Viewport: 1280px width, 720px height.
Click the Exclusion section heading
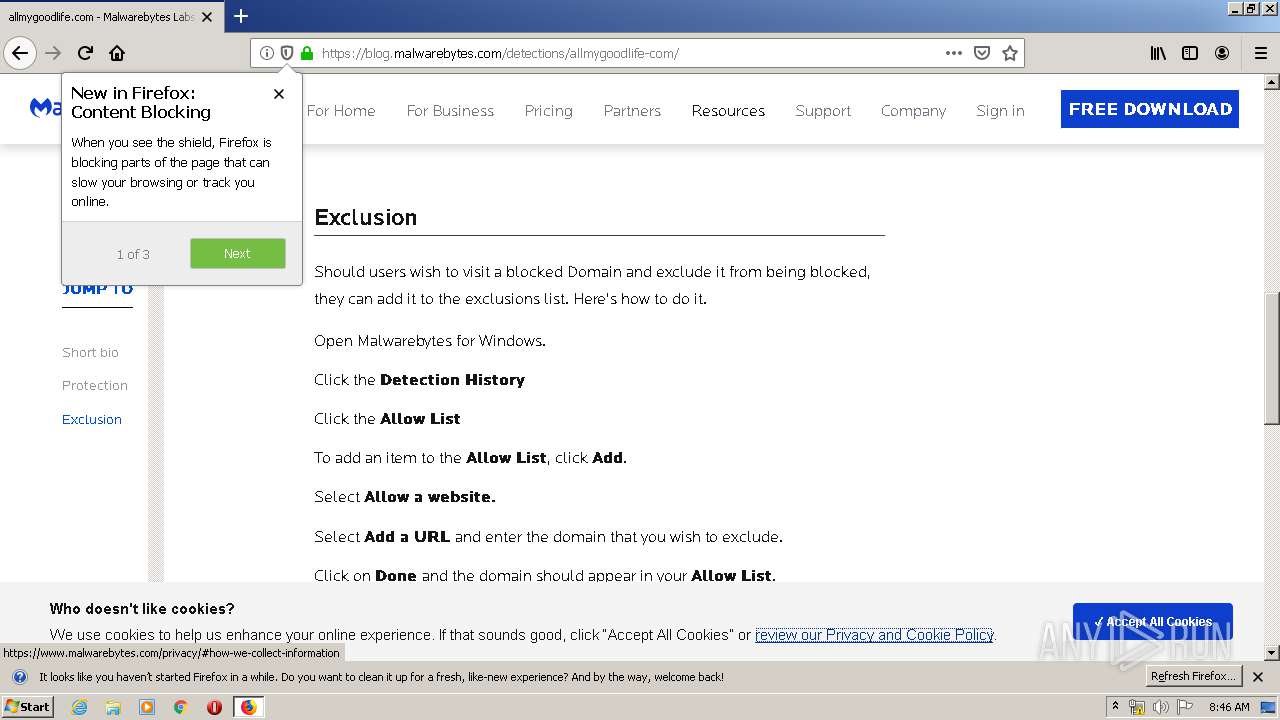point(365,217)
